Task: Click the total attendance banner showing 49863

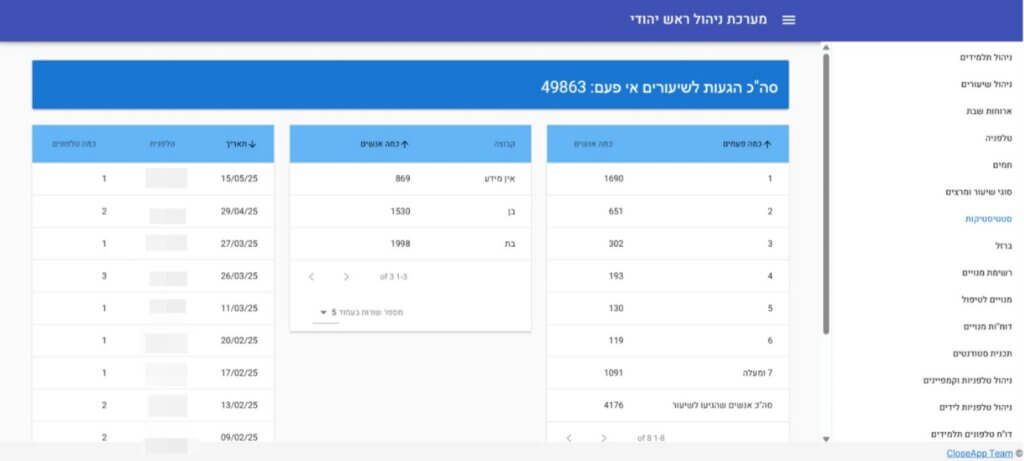Action: 410,85
